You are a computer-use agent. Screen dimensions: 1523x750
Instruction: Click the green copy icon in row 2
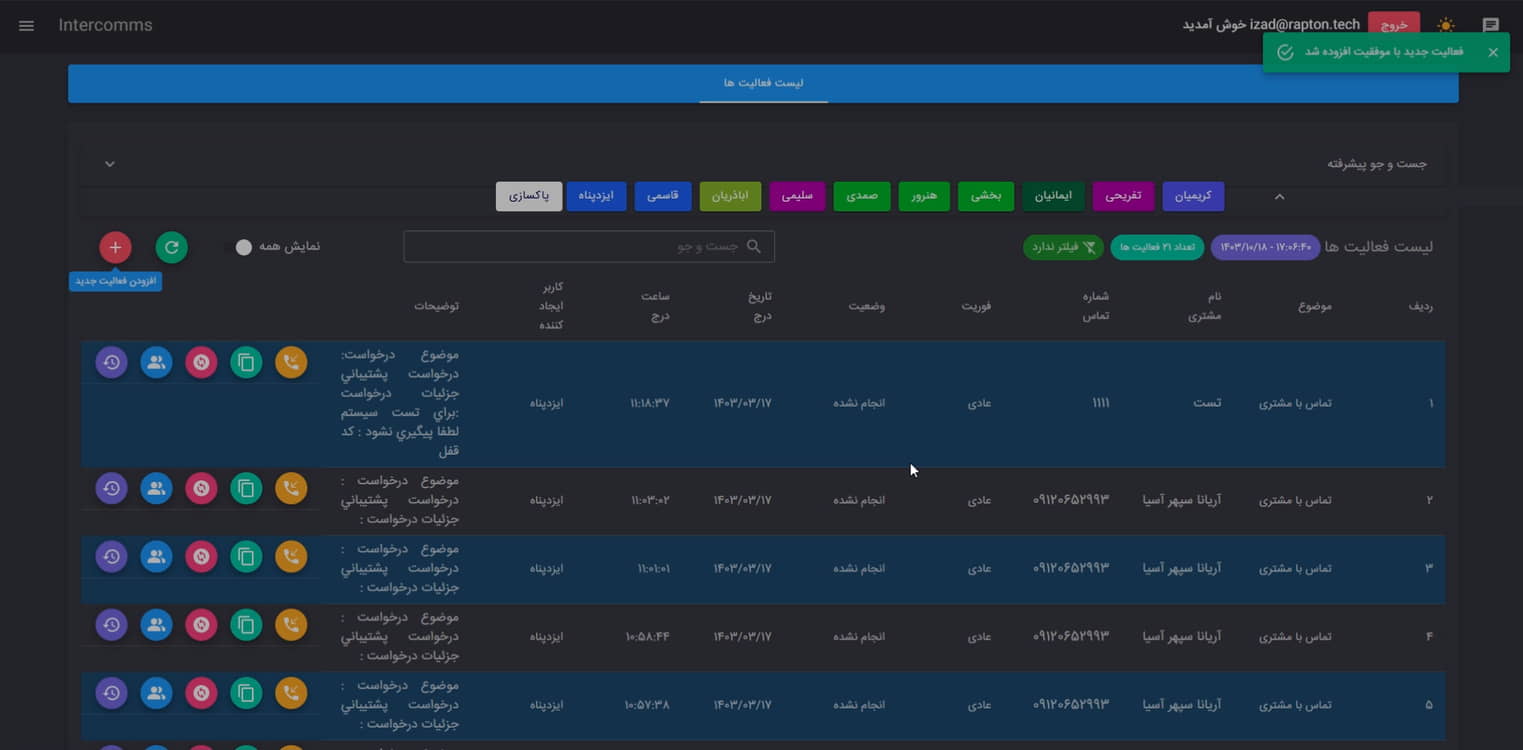point(246,488)
